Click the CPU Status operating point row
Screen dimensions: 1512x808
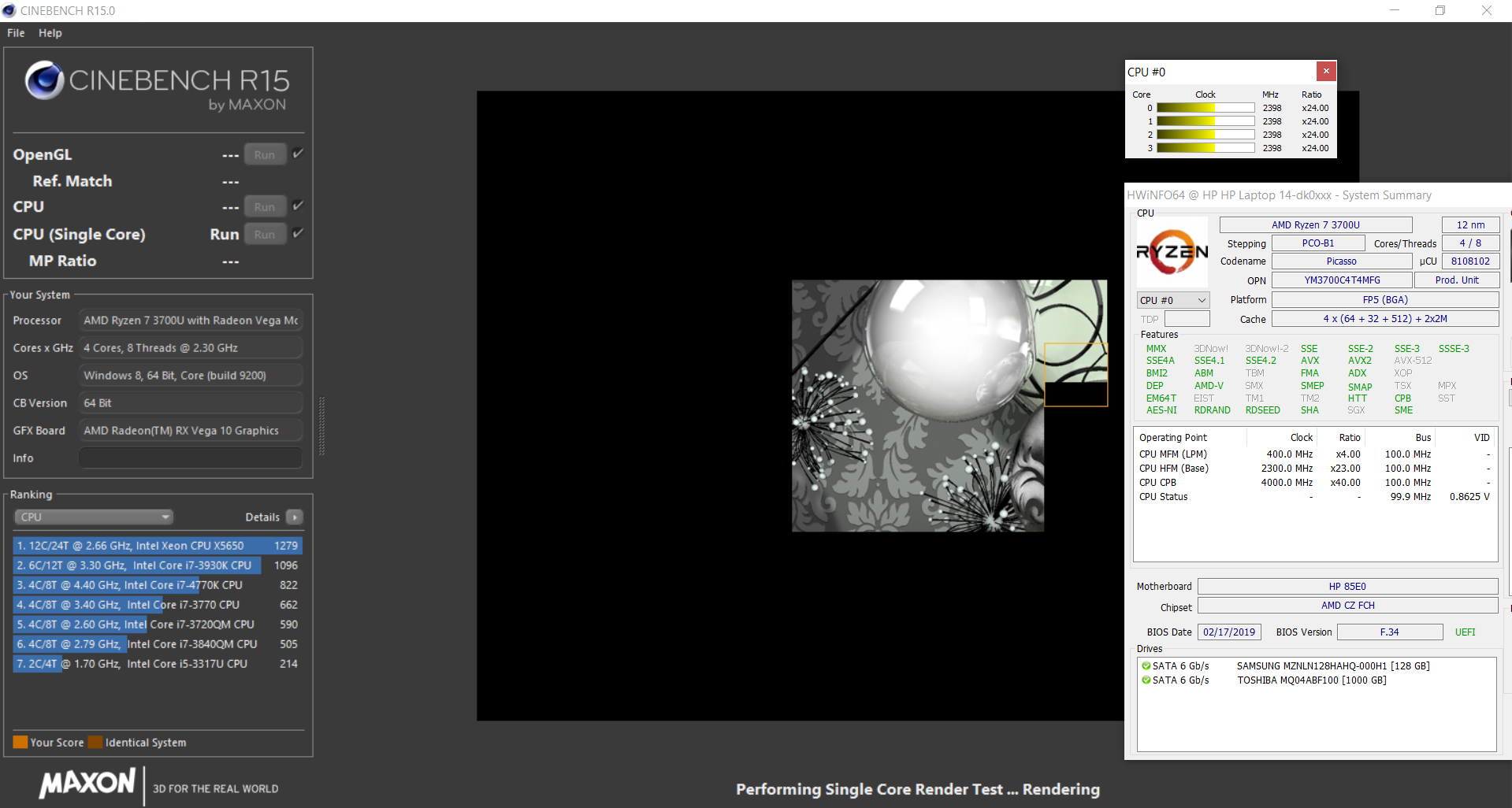(1314, 497)
